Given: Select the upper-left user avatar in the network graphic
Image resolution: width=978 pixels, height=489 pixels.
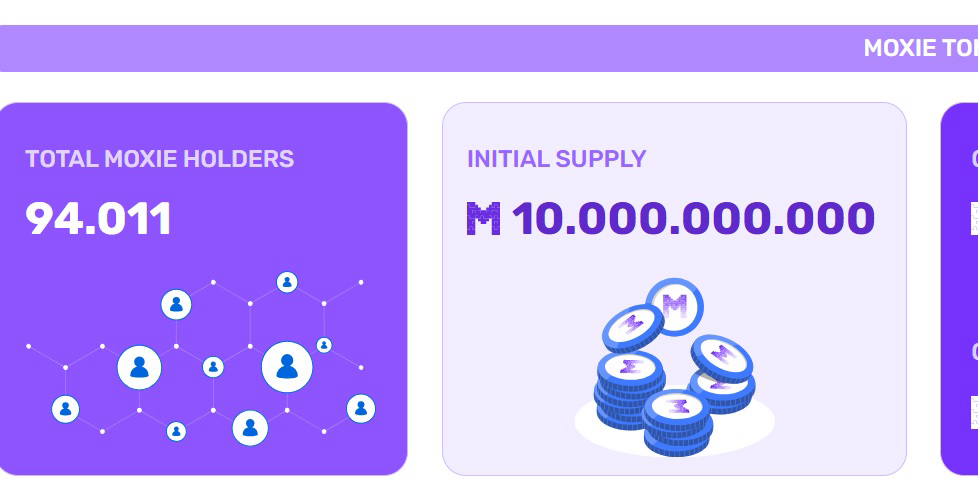Looking at the screenshot, I should pyautogui.click(x=176, y=304).
